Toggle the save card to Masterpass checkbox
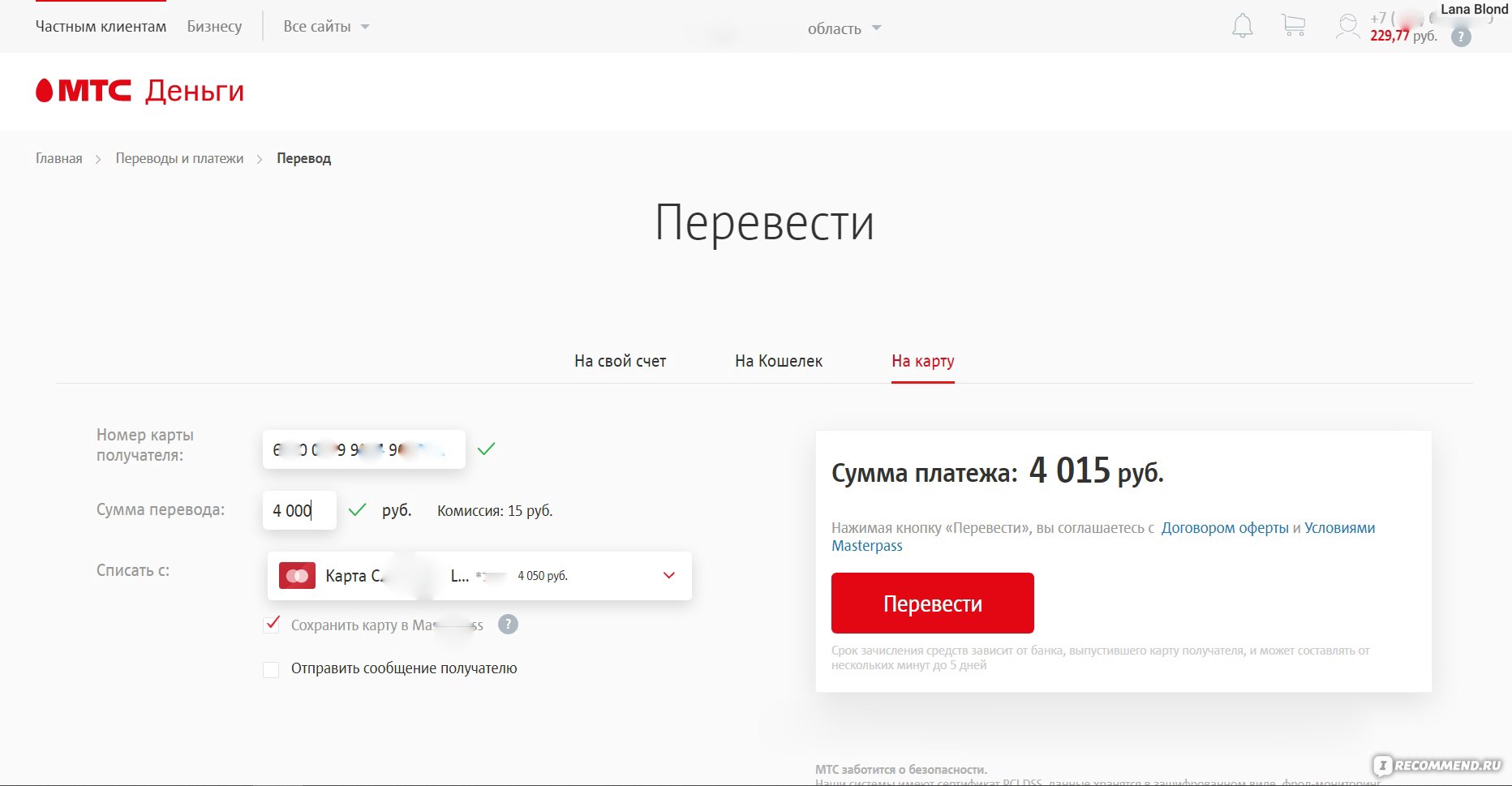The image size is (1512, 786). 272,625
